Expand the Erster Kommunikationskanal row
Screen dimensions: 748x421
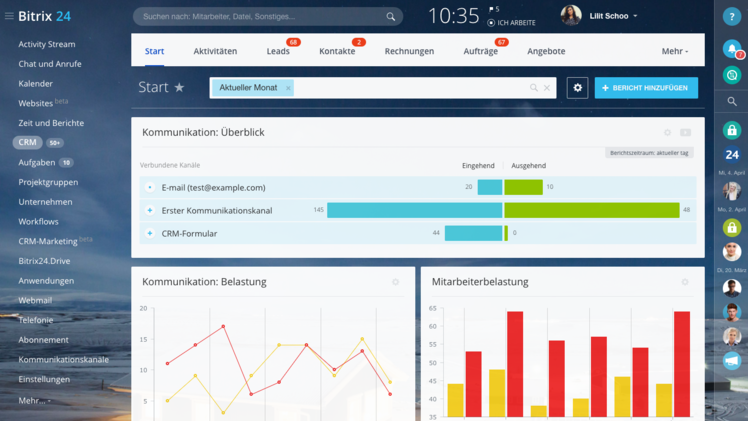(x=150, y=210)
